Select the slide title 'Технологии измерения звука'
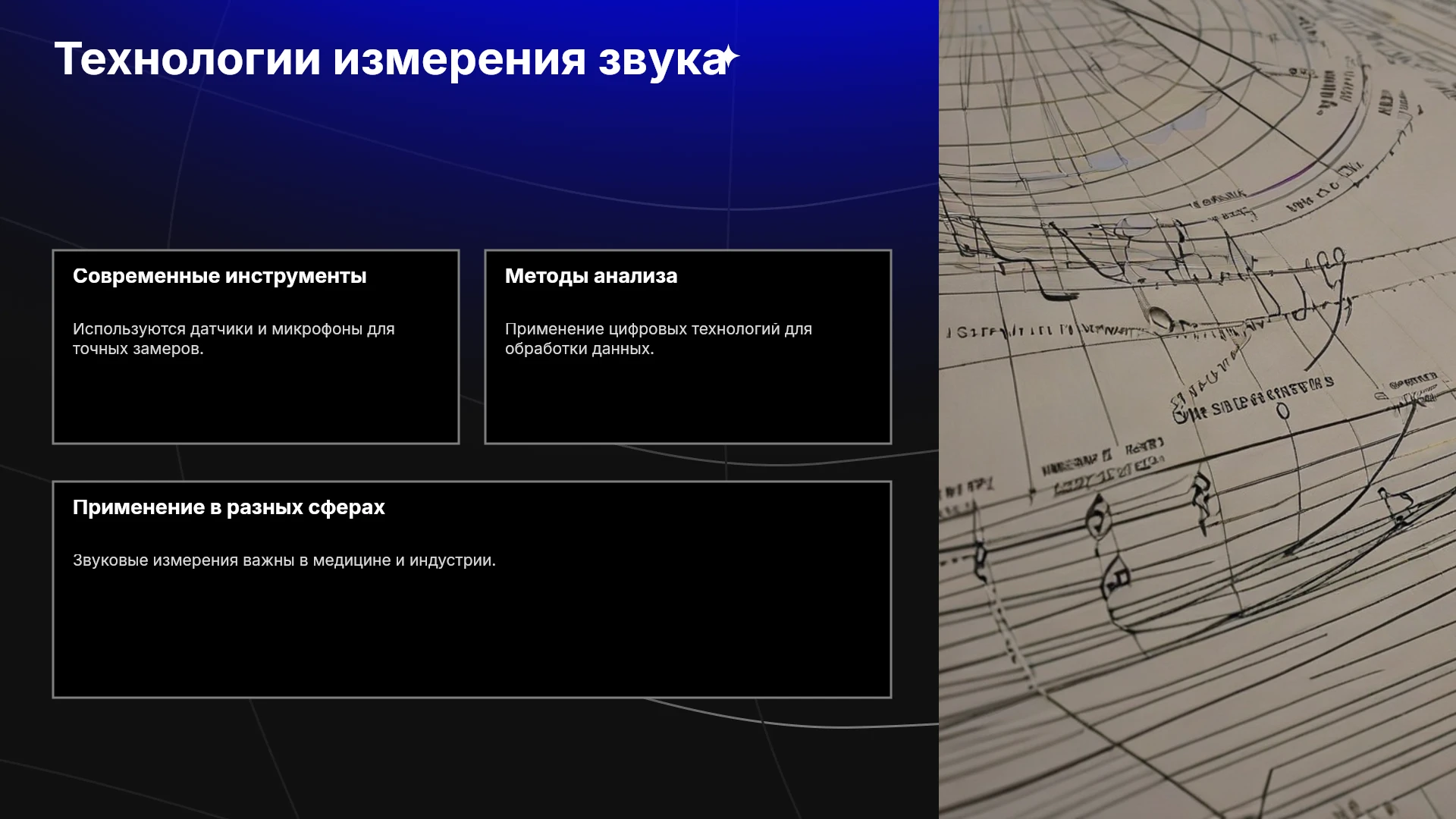 tap(391, 59)
